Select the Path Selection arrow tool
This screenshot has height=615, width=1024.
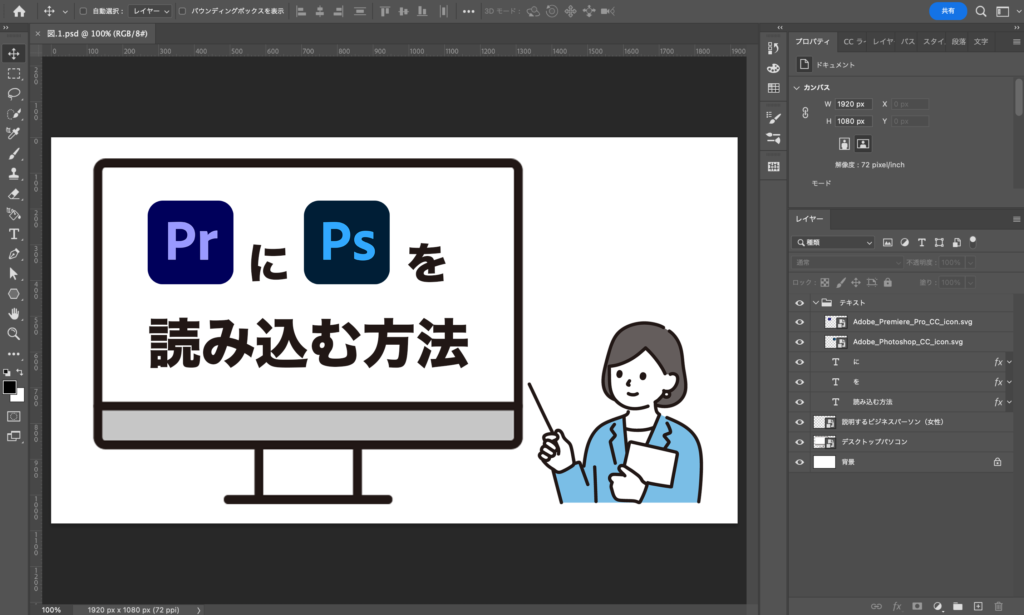[14, 274]
